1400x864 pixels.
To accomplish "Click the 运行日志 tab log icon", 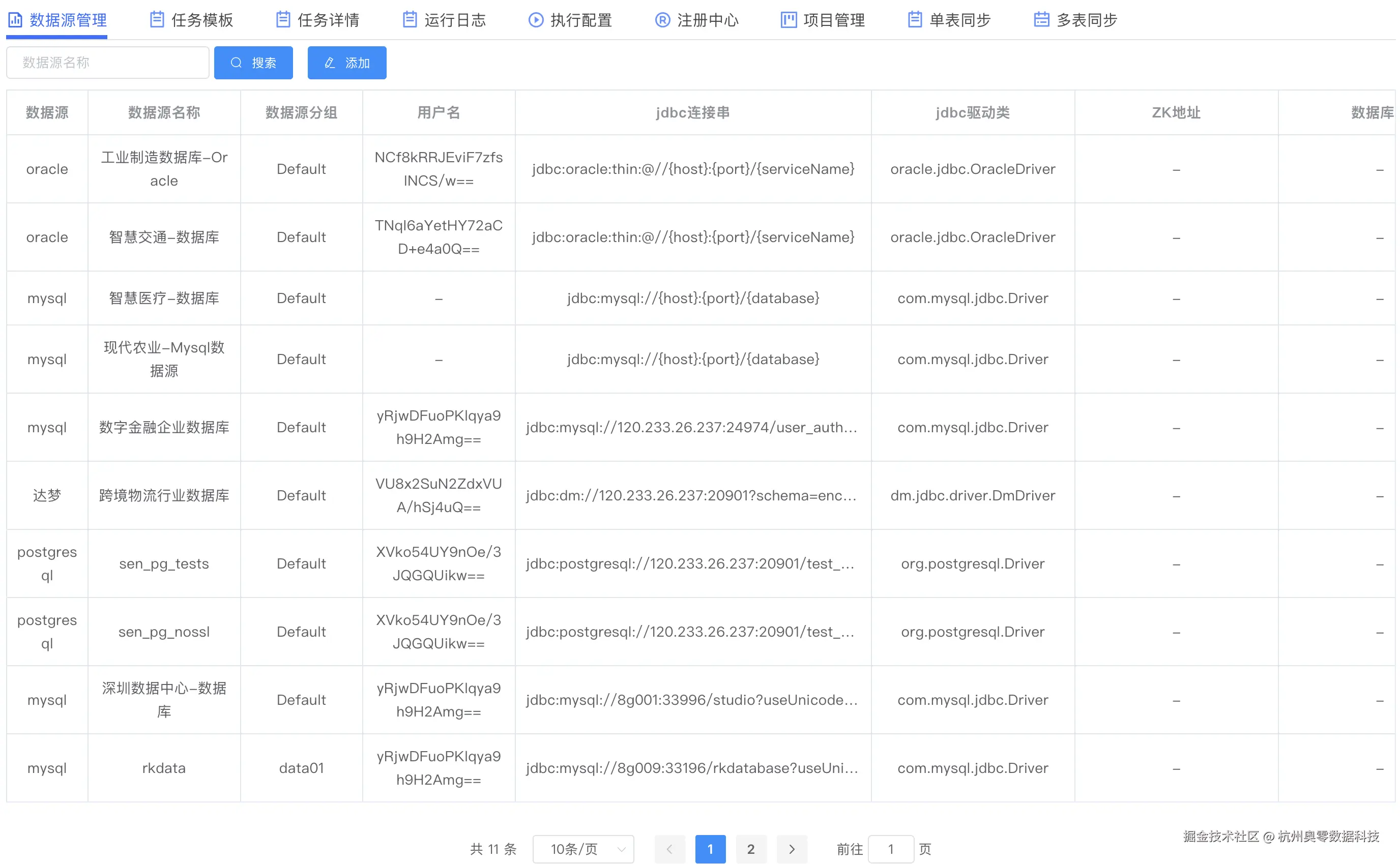I will 410,20.
